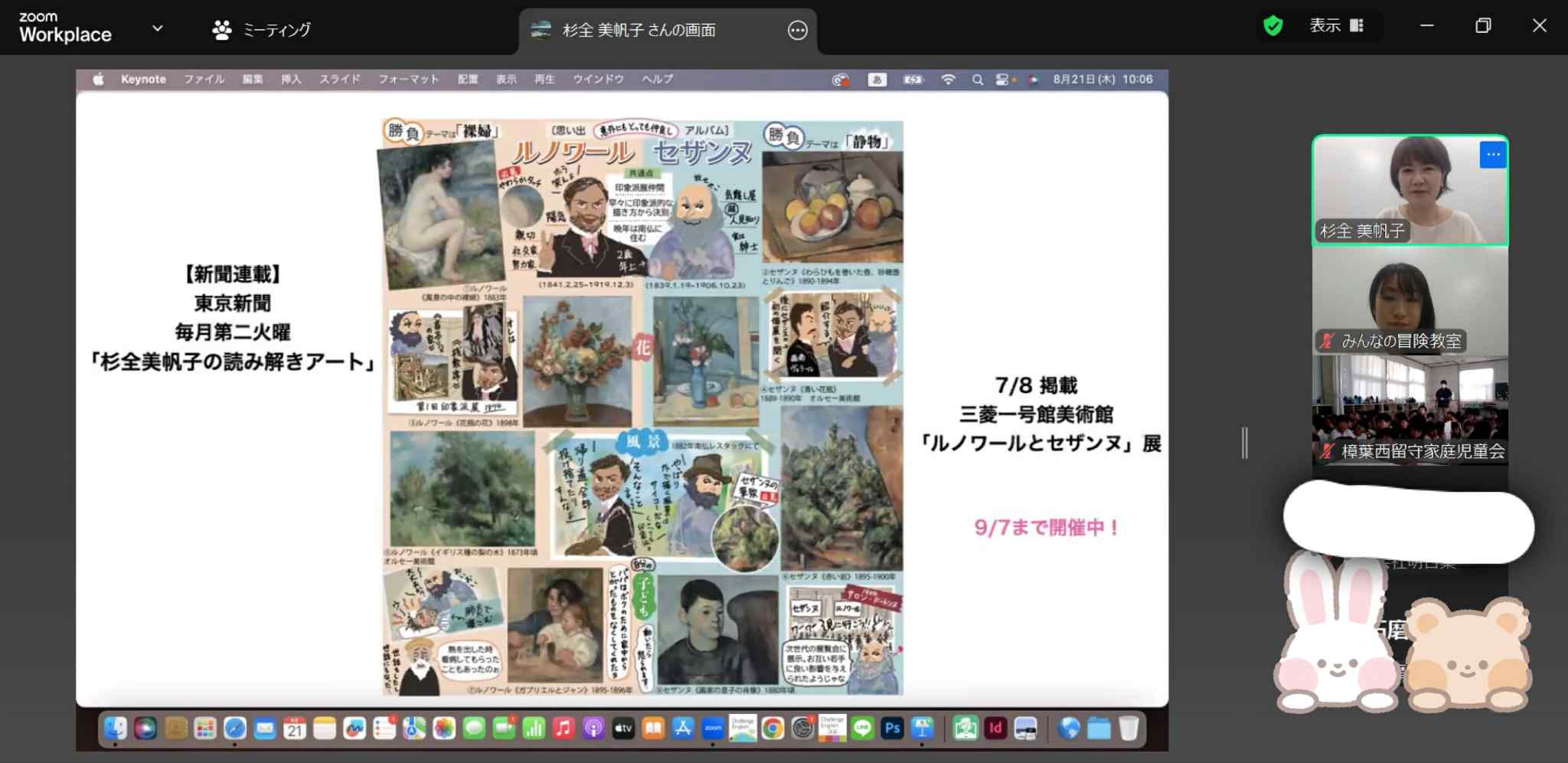Screen dimensions: 1568x763
Task: Open more options on shared screen tab
Action: (798, 30)
